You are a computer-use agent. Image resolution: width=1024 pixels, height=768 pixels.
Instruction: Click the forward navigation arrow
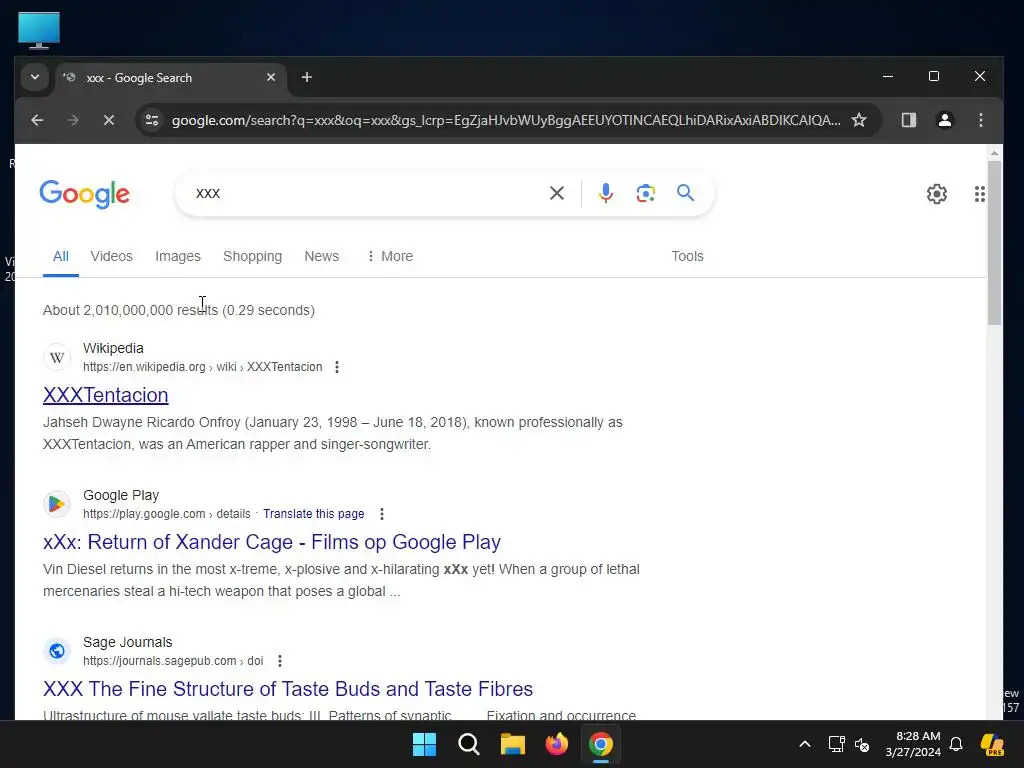coord(72,120)
